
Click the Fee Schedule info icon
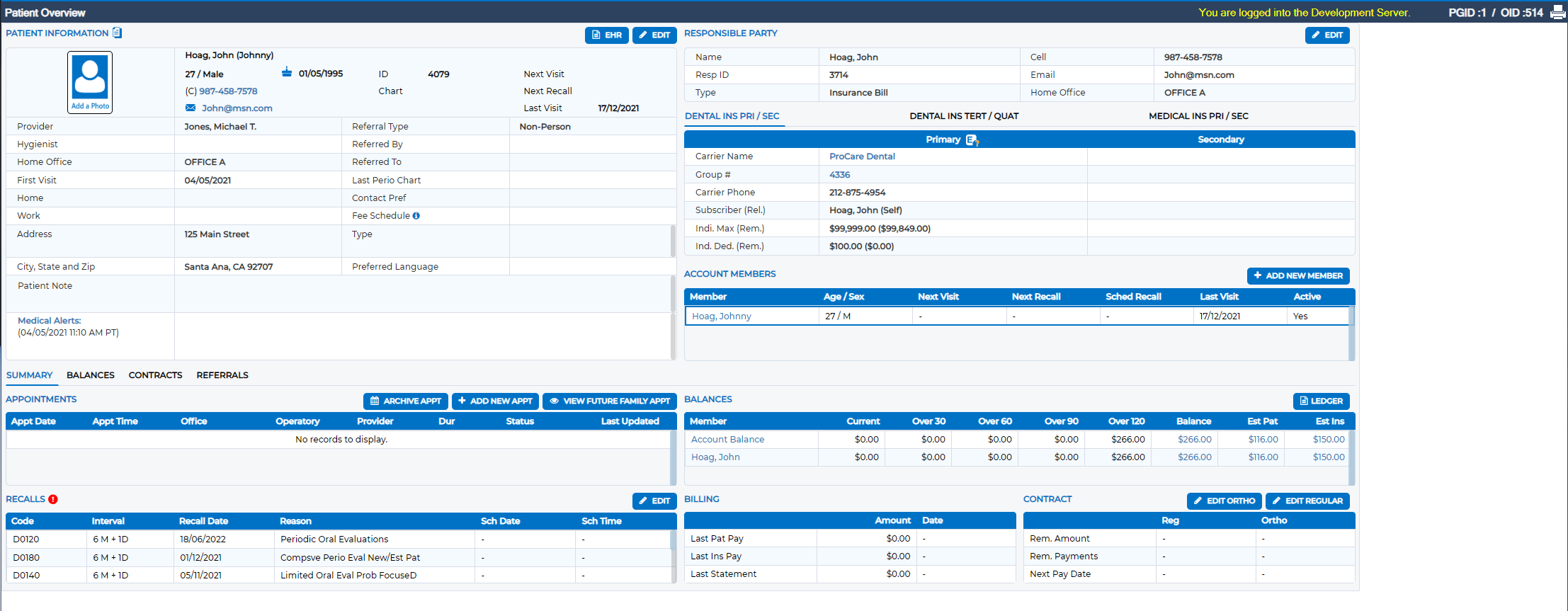(x=416, y=216)
